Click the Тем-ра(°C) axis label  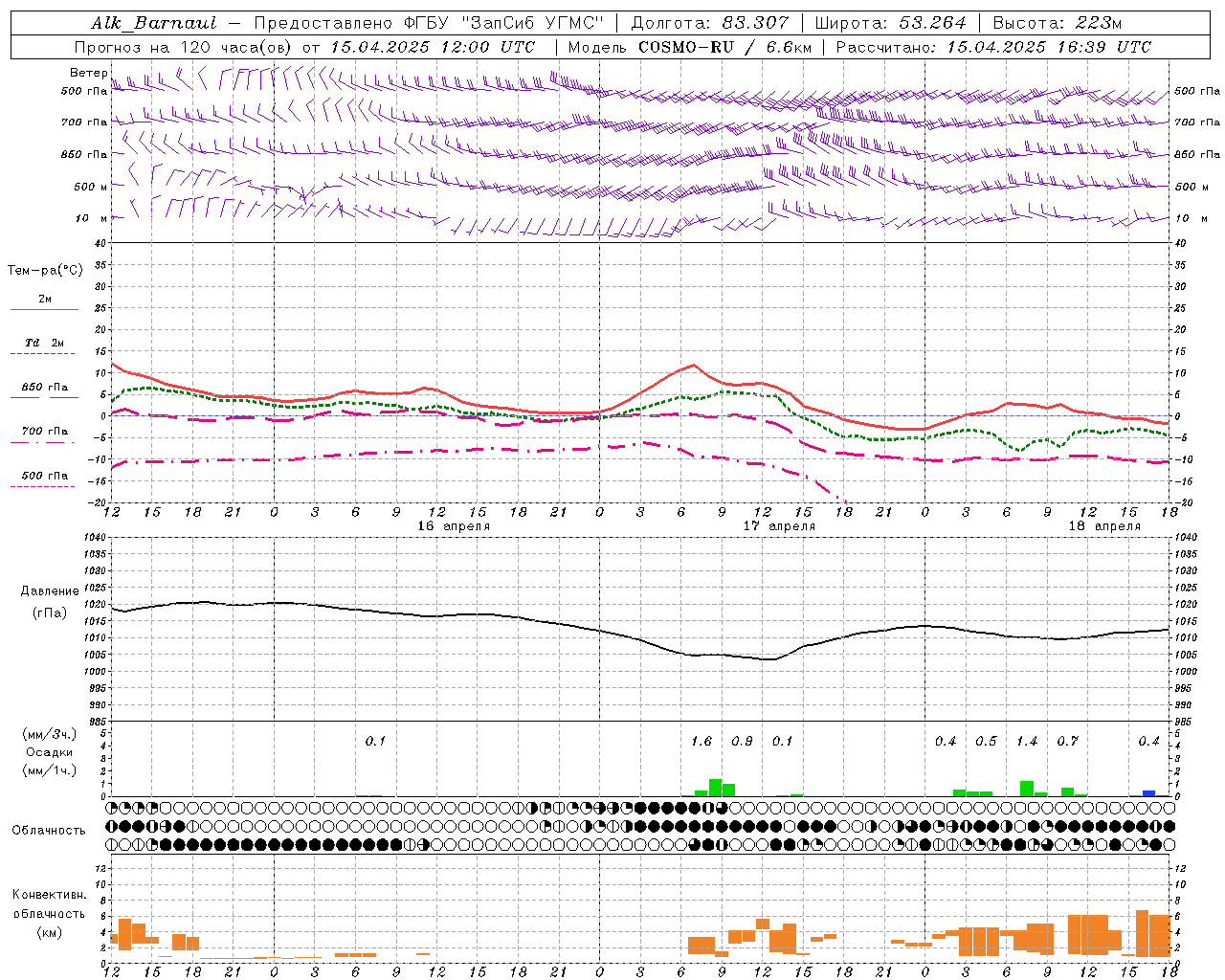[x=45, y=271]
